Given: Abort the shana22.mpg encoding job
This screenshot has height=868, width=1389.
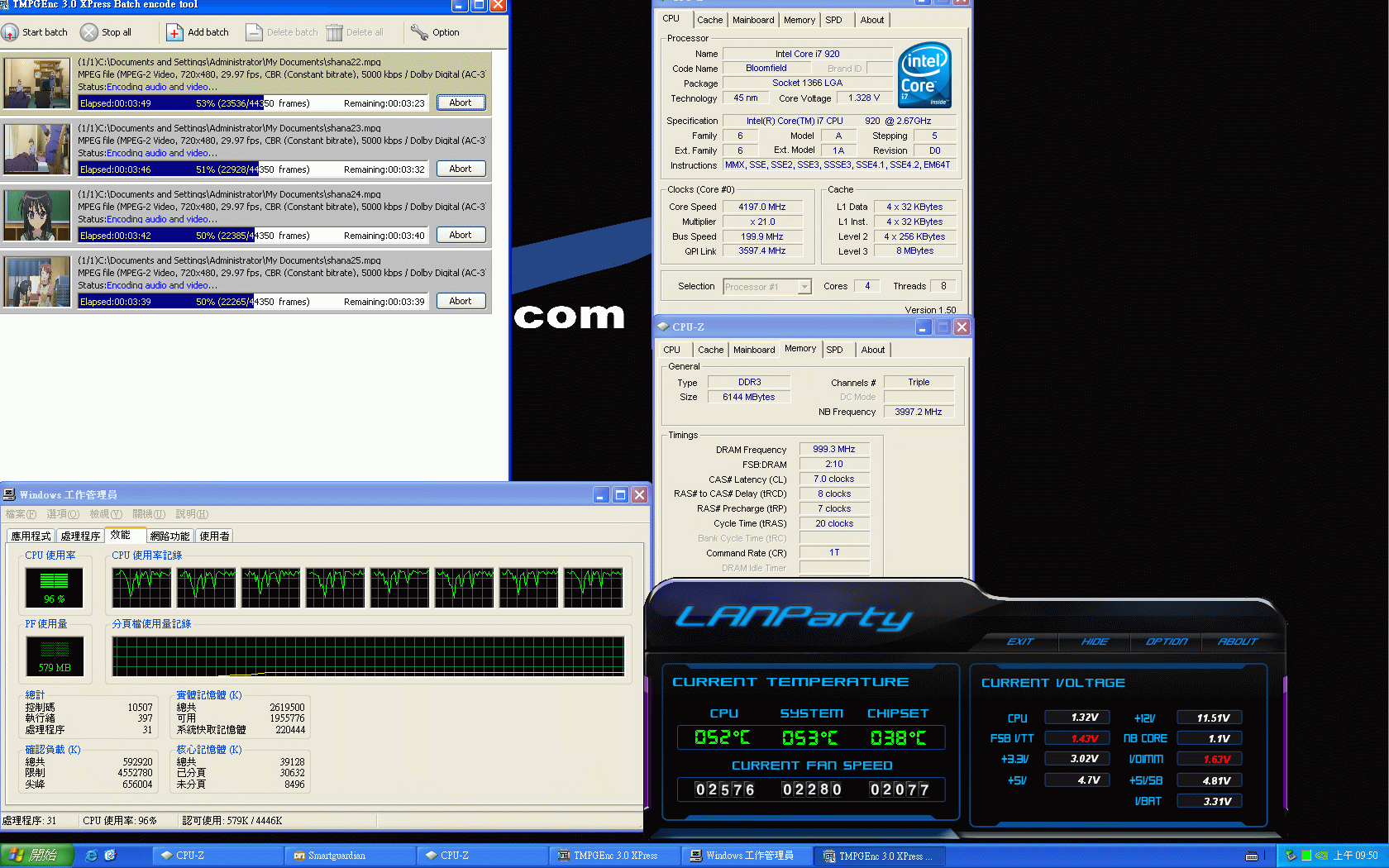Looking at the screenshot, I should (x=461, y=103).
